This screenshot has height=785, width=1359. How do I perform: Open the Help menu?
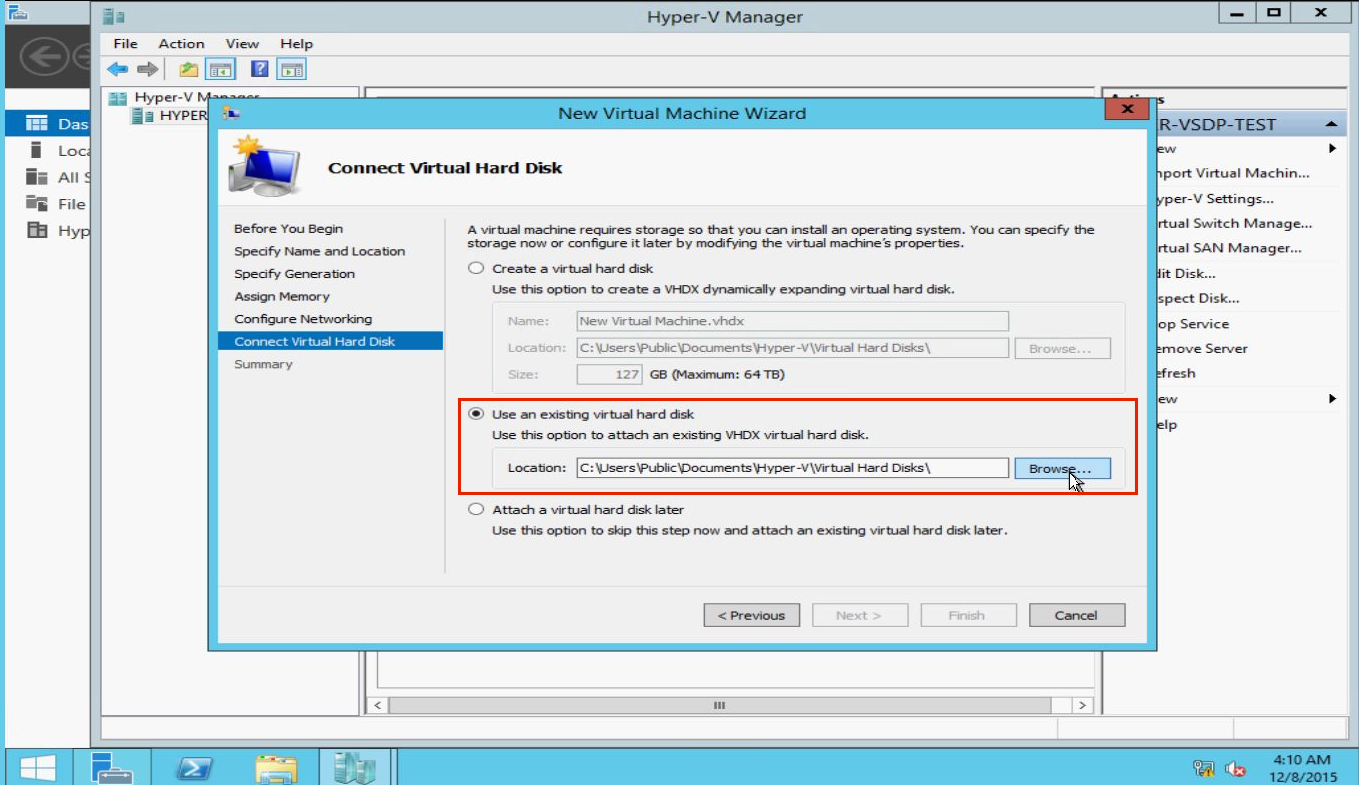(x=296, y=44)
